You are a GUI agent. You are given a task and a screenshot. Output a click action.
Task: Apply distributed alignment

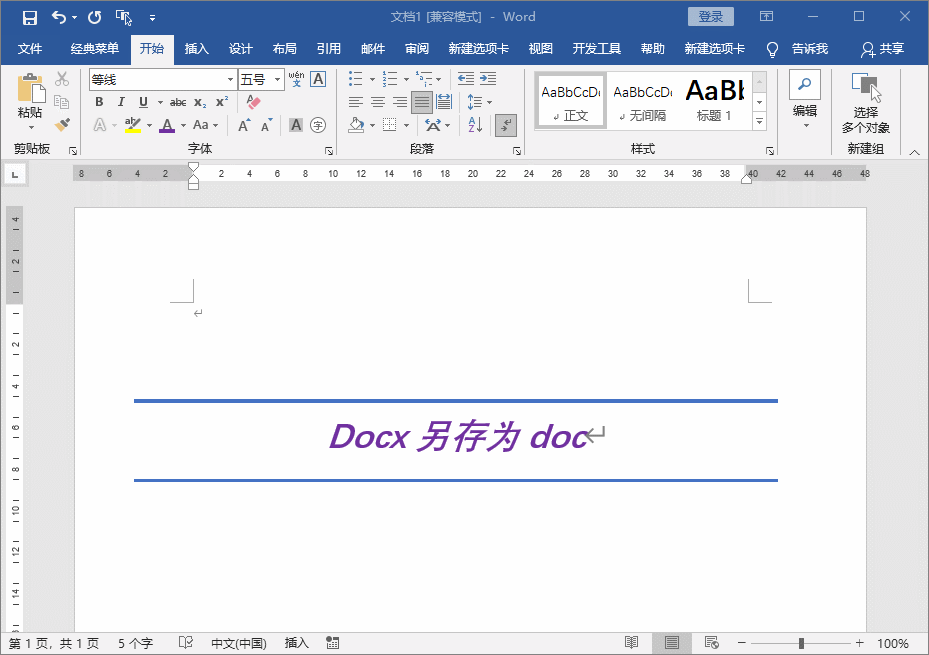pos(444,102)
